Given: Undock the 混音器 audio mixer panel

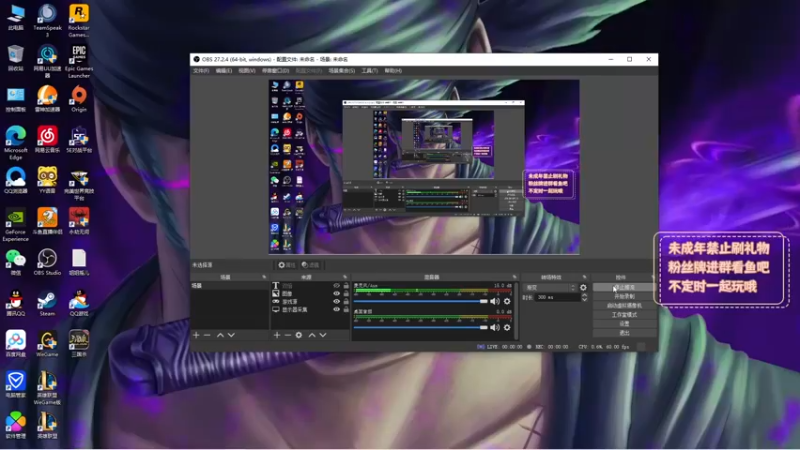Looking at the screenshot, I should point(514,277).
